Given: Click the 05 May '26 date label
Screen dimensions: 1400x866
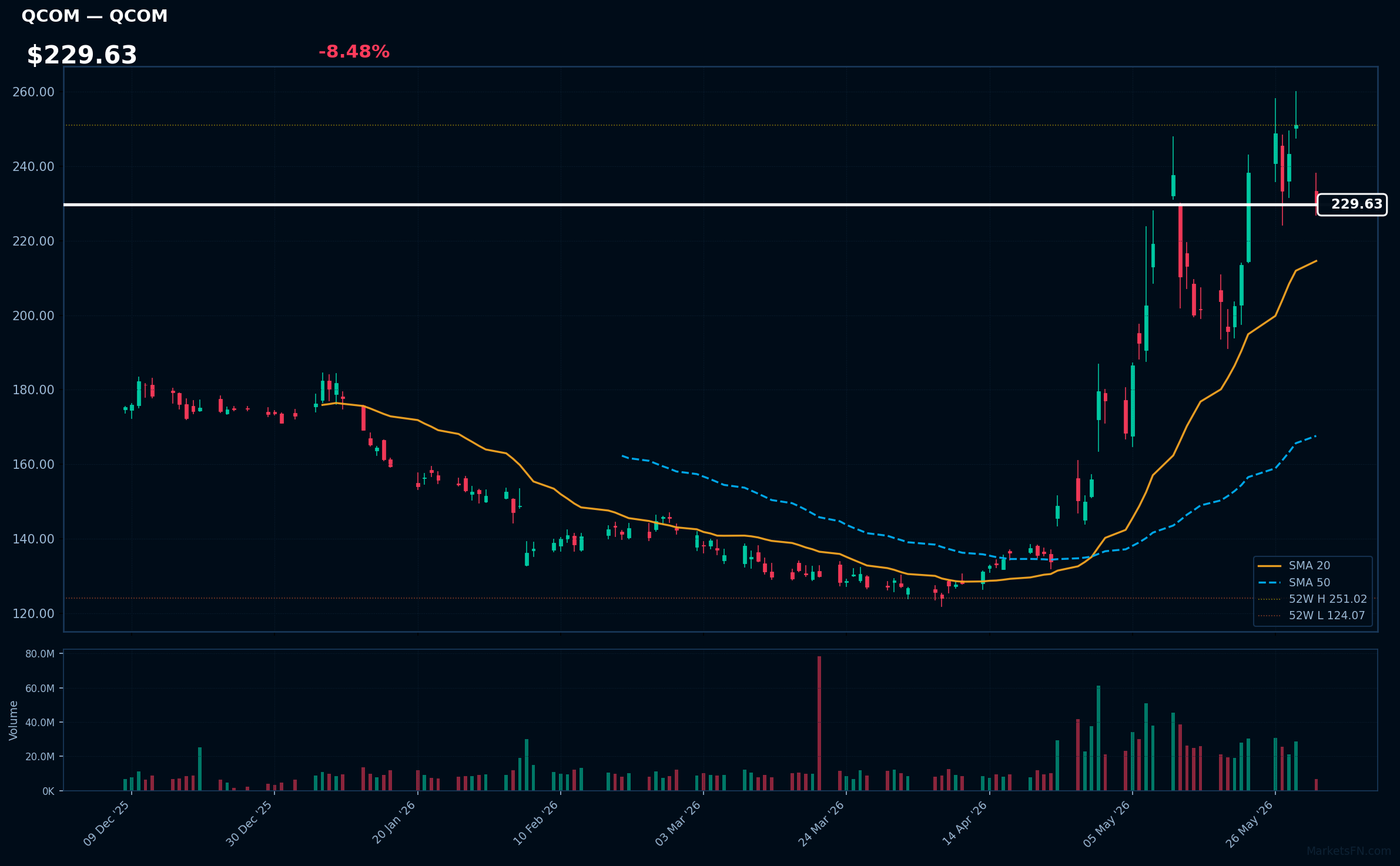Looking at the screenshot, I should (1107, 824).
